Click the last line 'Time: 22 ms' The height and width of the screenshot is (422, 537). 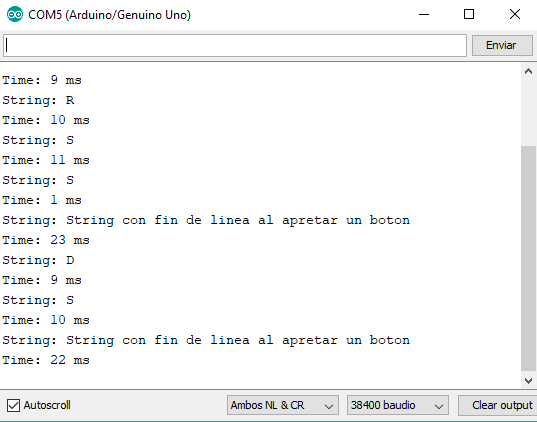pyautogui.click(x=46, y=360)
